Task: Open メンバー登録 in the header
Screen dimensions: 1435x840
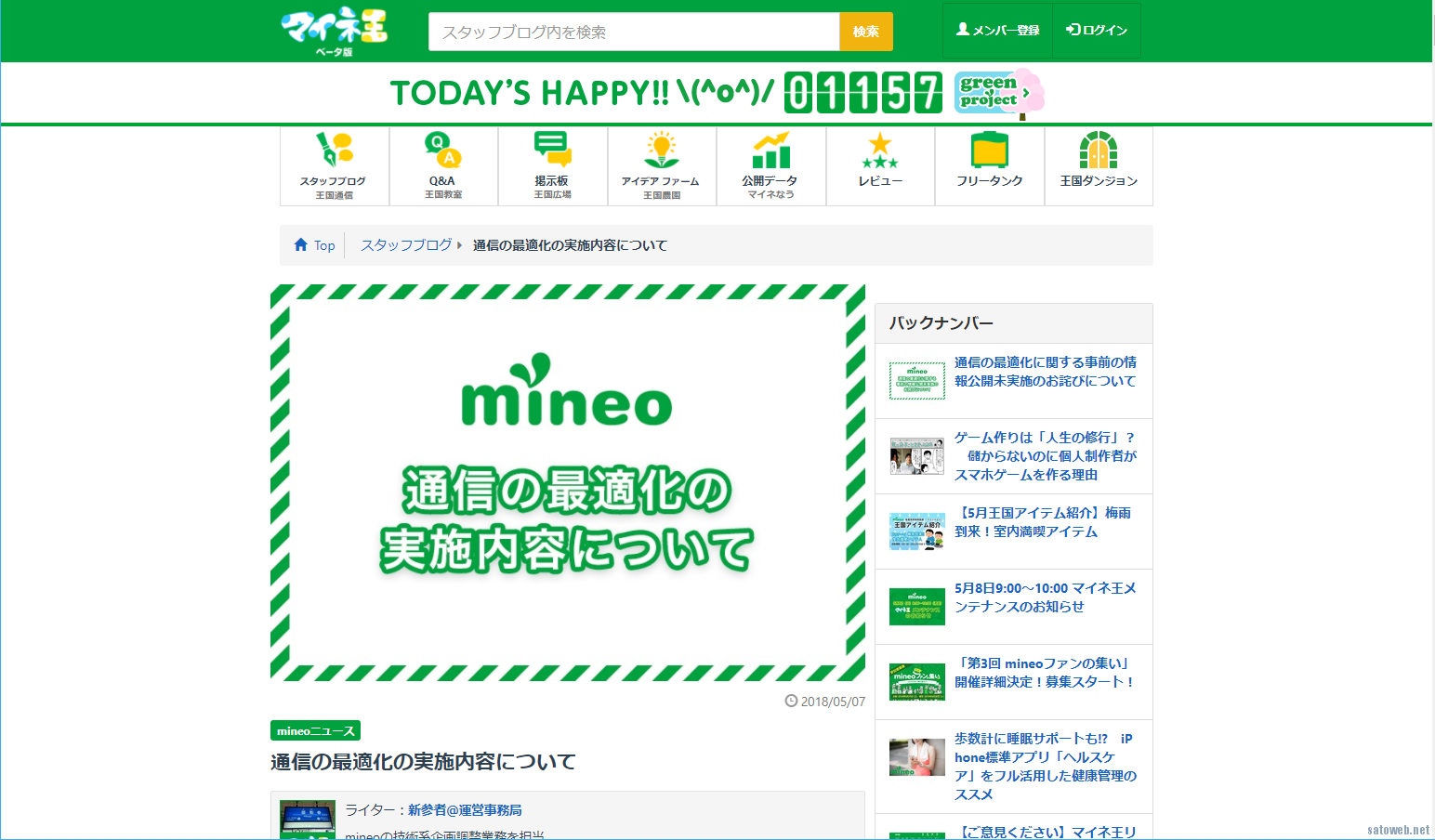Action: tap(997, 31)
